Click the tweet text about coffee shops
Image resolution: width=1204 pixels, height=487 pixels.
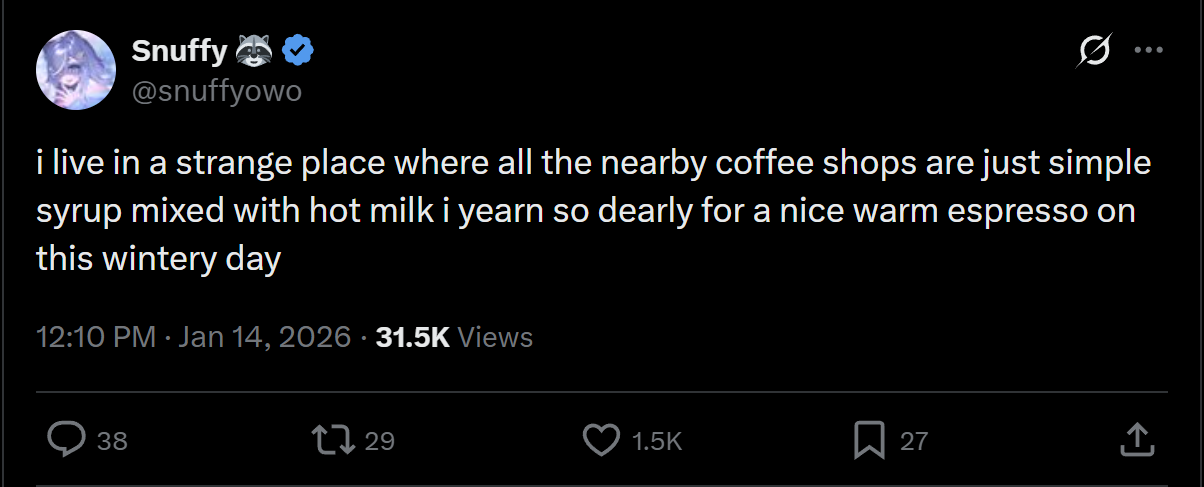point(593,211)
